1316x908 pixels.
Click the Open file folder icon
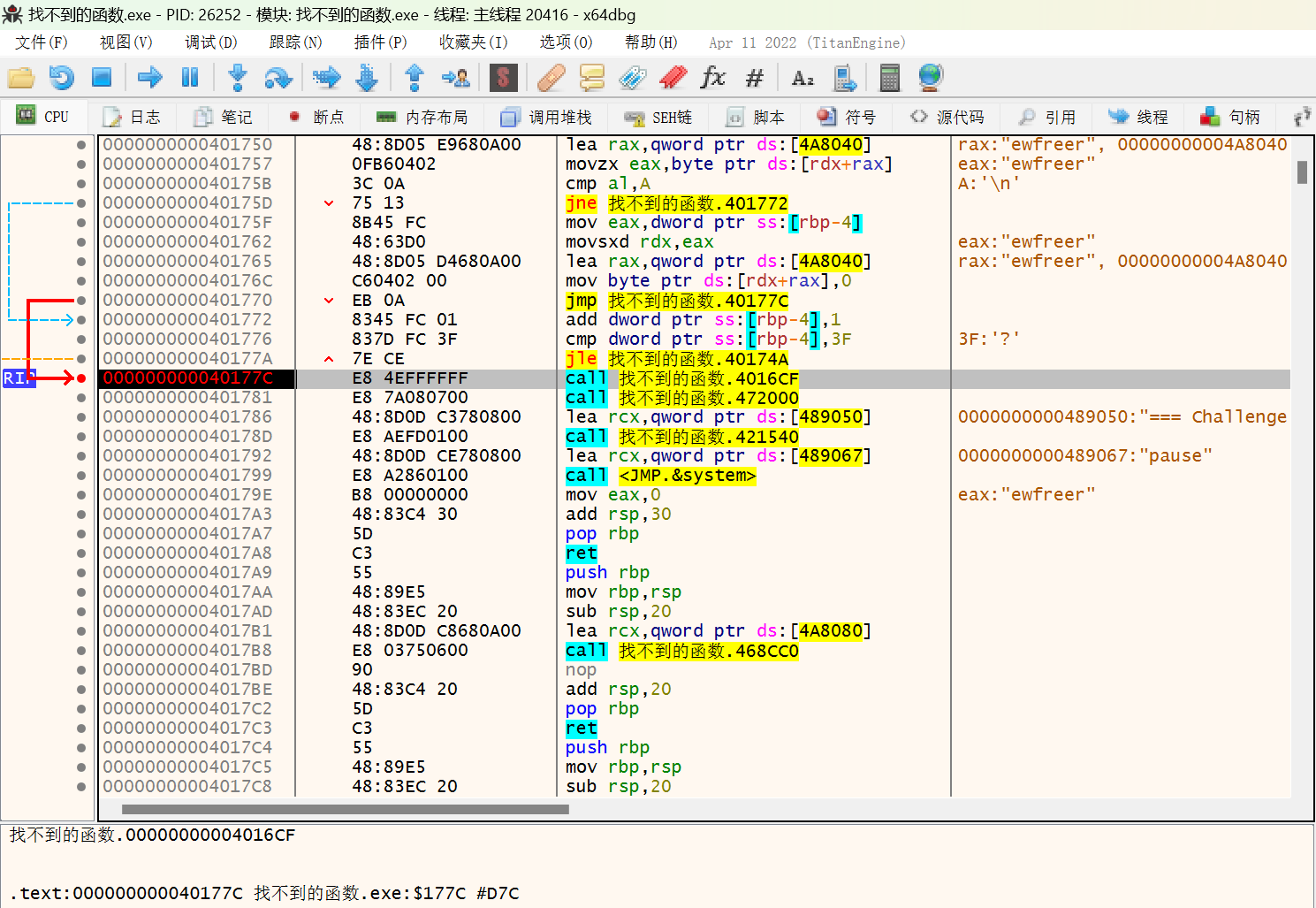pos(20,78)
